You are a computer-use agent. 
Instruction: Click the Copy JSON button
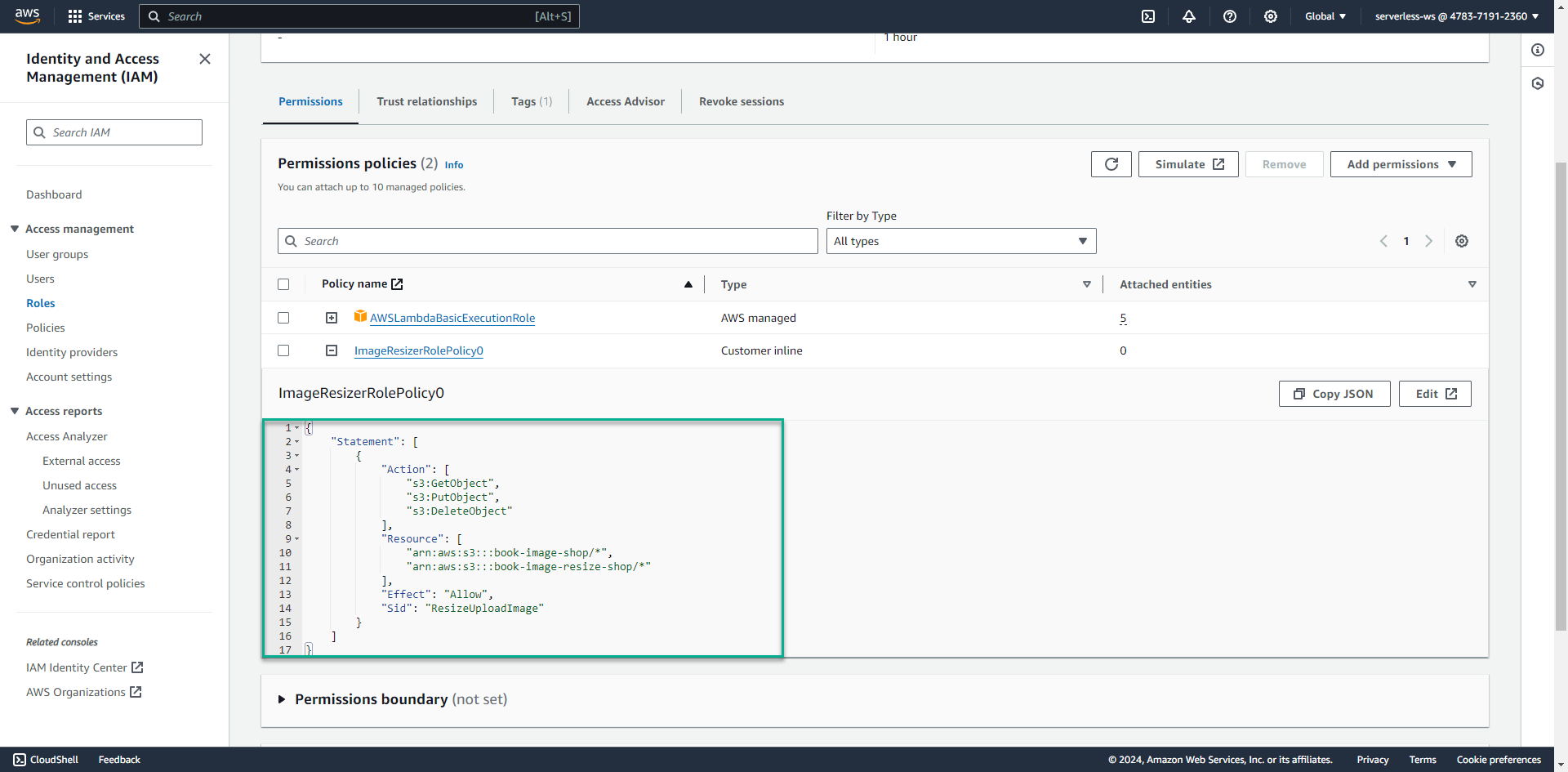point(1334,394)
